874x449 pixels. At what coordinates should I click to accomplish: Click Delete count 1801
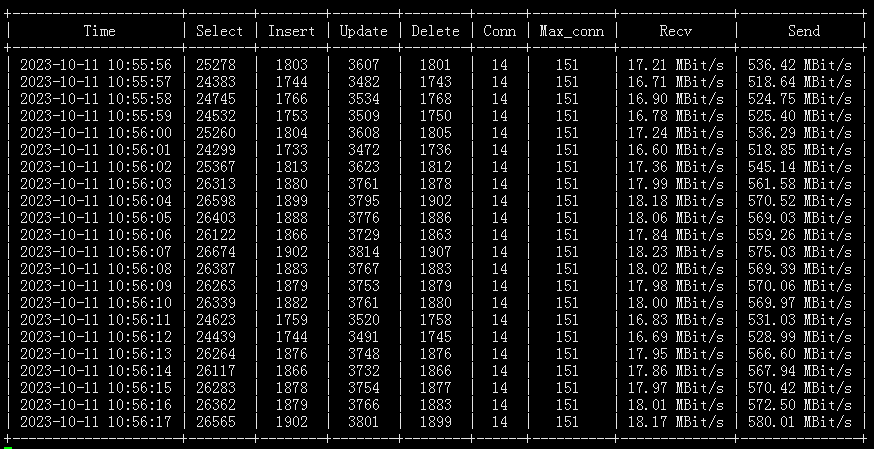click(435, 65)
